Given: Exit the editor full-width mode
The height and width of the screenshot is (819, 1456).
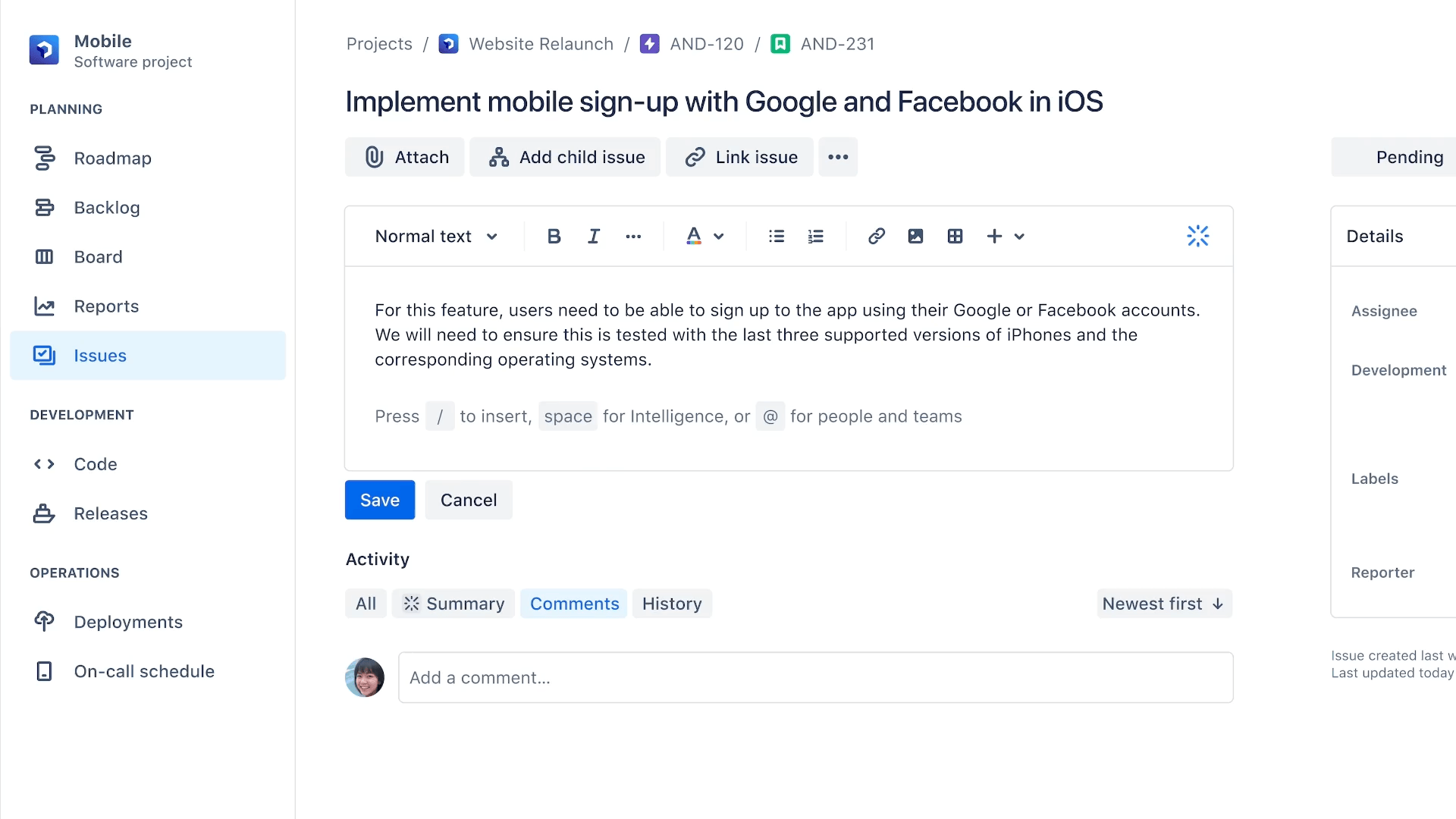Looking at the screenshot, I should click(x=1197, y=236).
